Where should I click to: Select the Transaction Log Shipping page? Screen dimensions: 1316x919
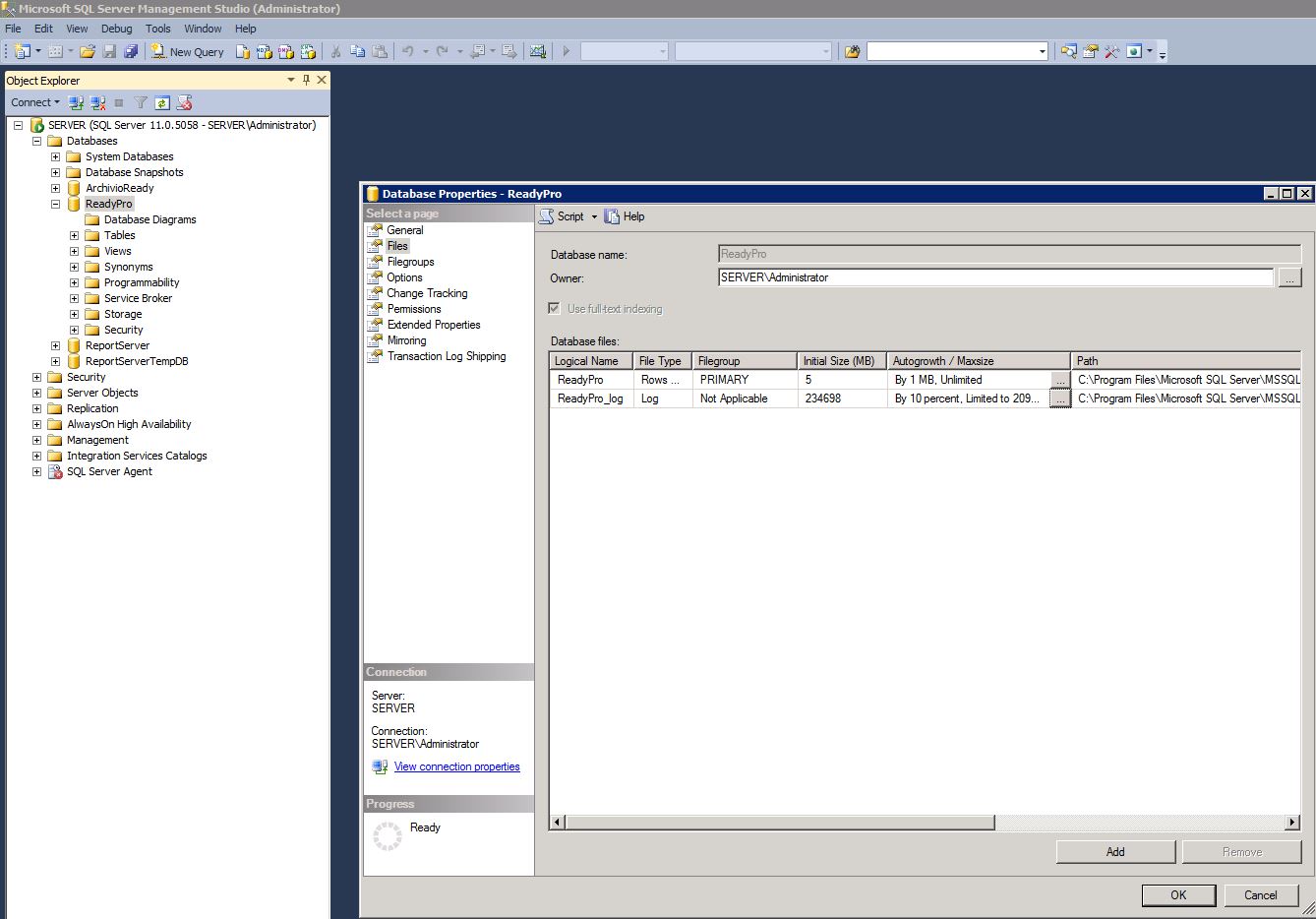click(447, 356)
